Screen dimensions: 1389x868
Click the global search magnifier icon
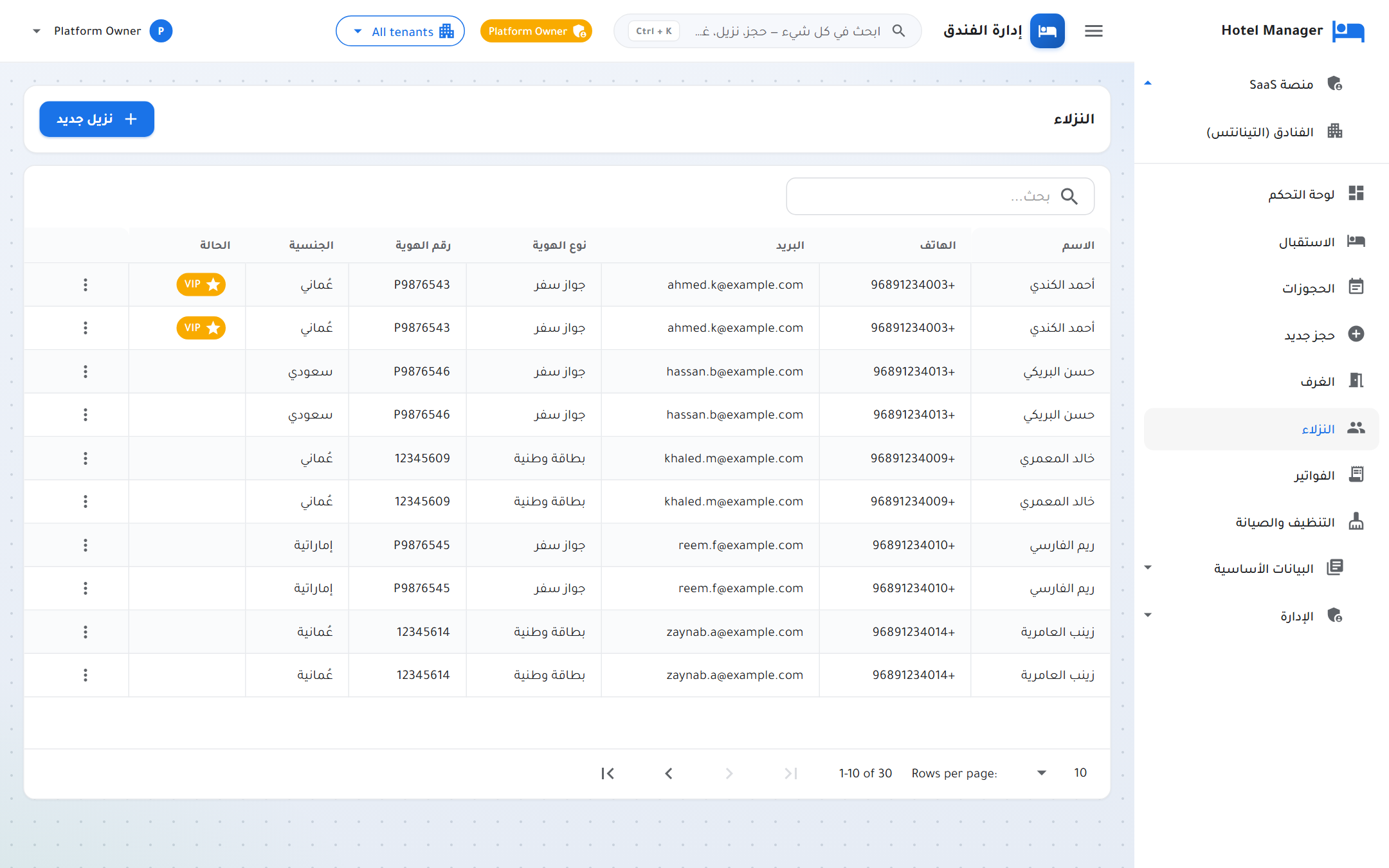tap(898, 31)
